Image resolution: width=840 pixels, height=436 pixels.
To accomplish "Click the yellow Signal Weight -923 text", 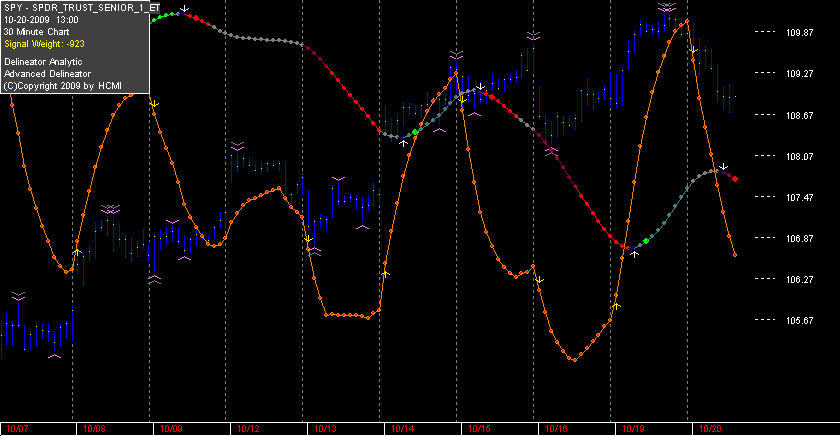I will (44, 44).
